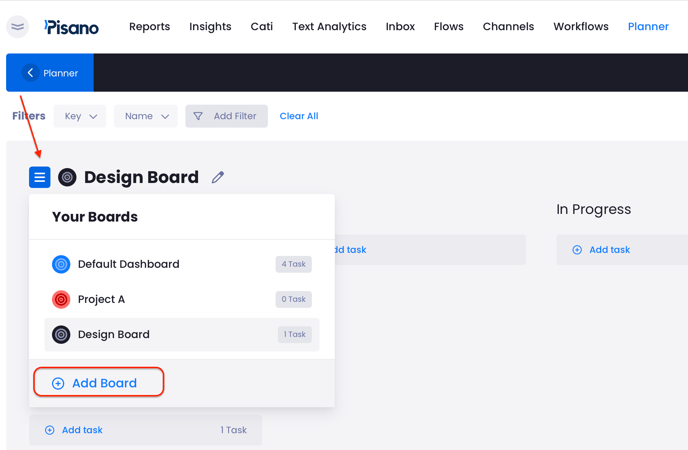The image size is (688, 450).
Task: Open the Add Filter control
Action: [226, 116]
